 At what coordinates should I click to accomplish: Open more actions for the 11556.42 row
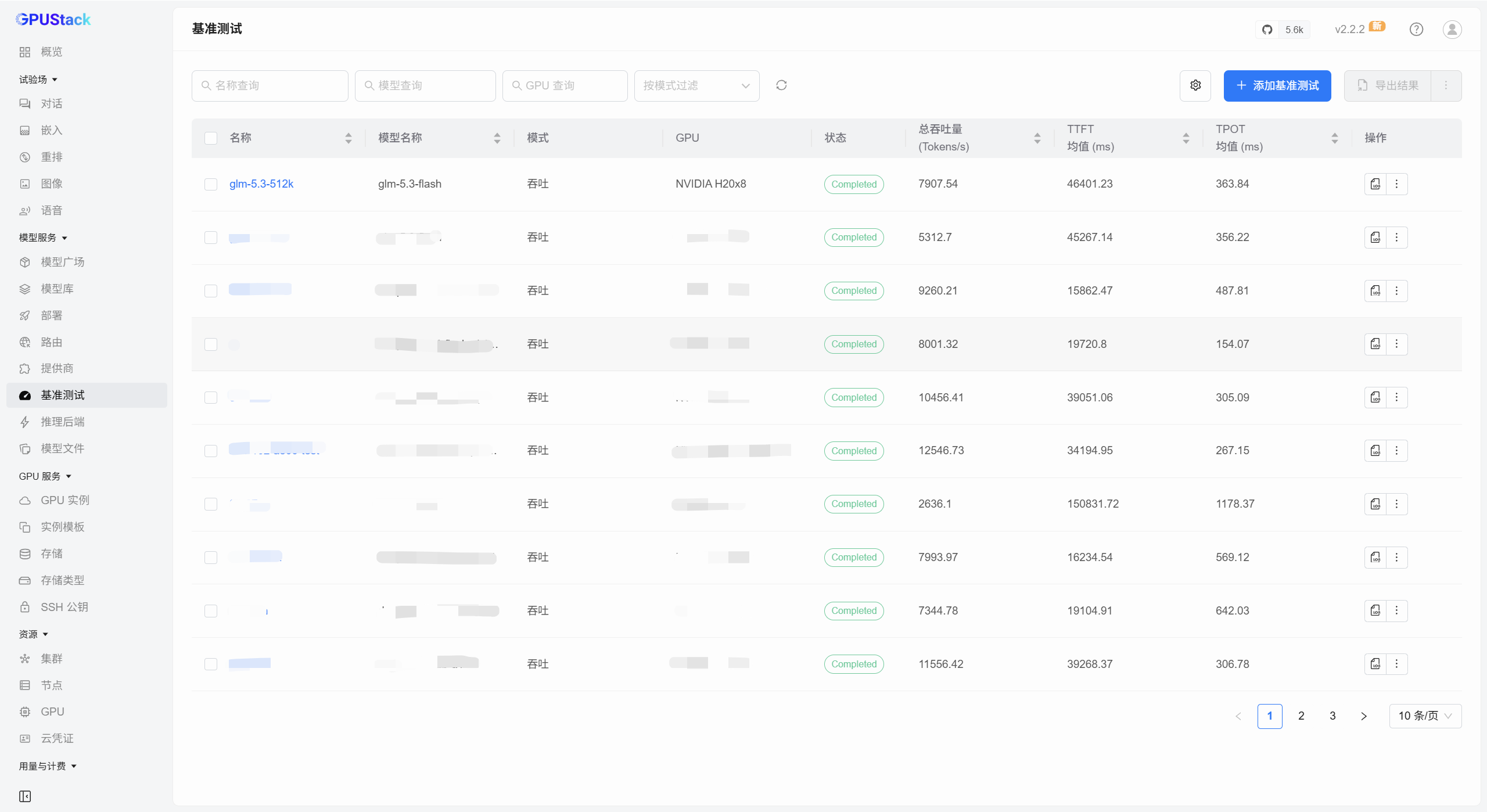[x=1396, y=664]
